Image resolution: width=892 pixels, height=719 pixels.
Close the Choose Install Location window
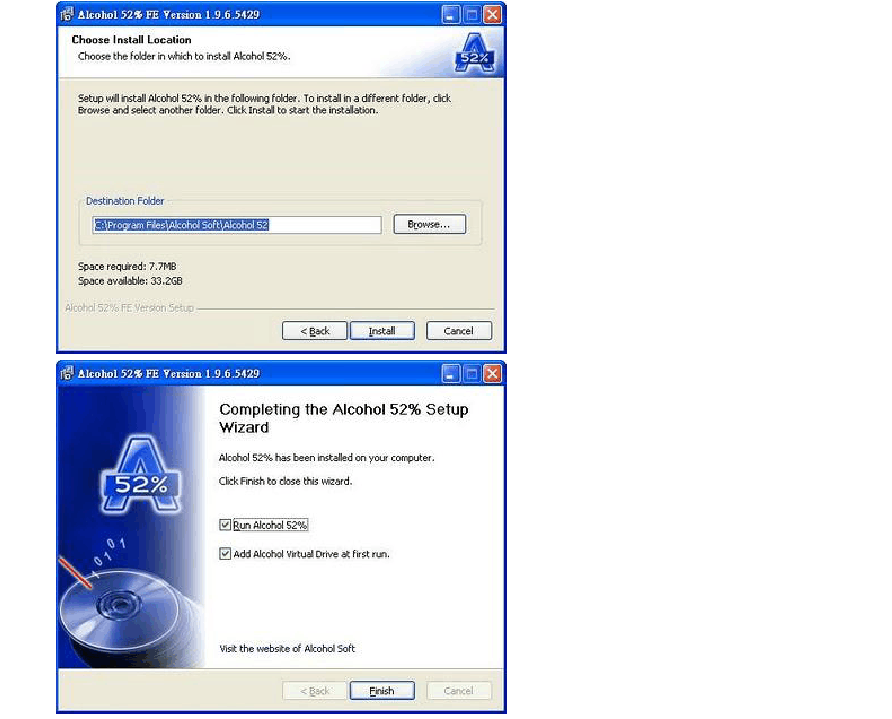(x=493, y=14)
